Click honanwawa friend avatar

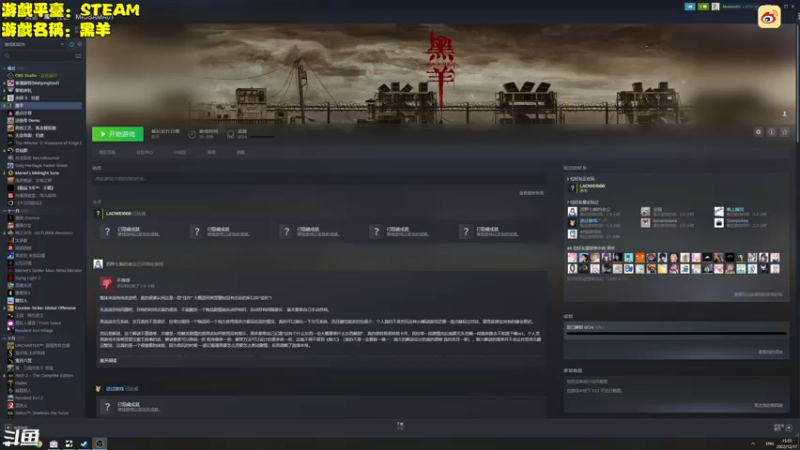pyautogui.click(x=645, y=223)
